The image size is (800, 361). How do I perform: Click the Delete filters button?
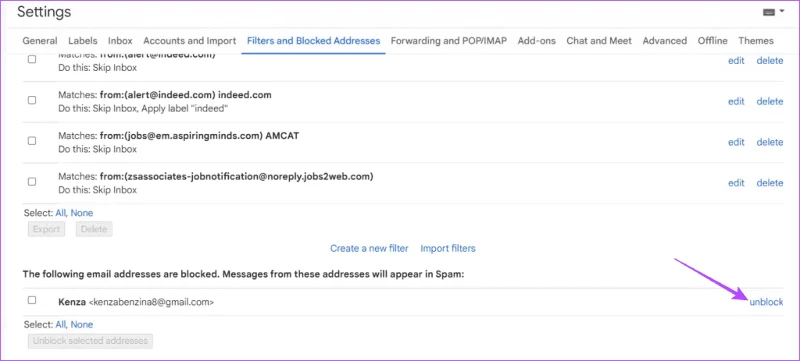pos(94,229)
